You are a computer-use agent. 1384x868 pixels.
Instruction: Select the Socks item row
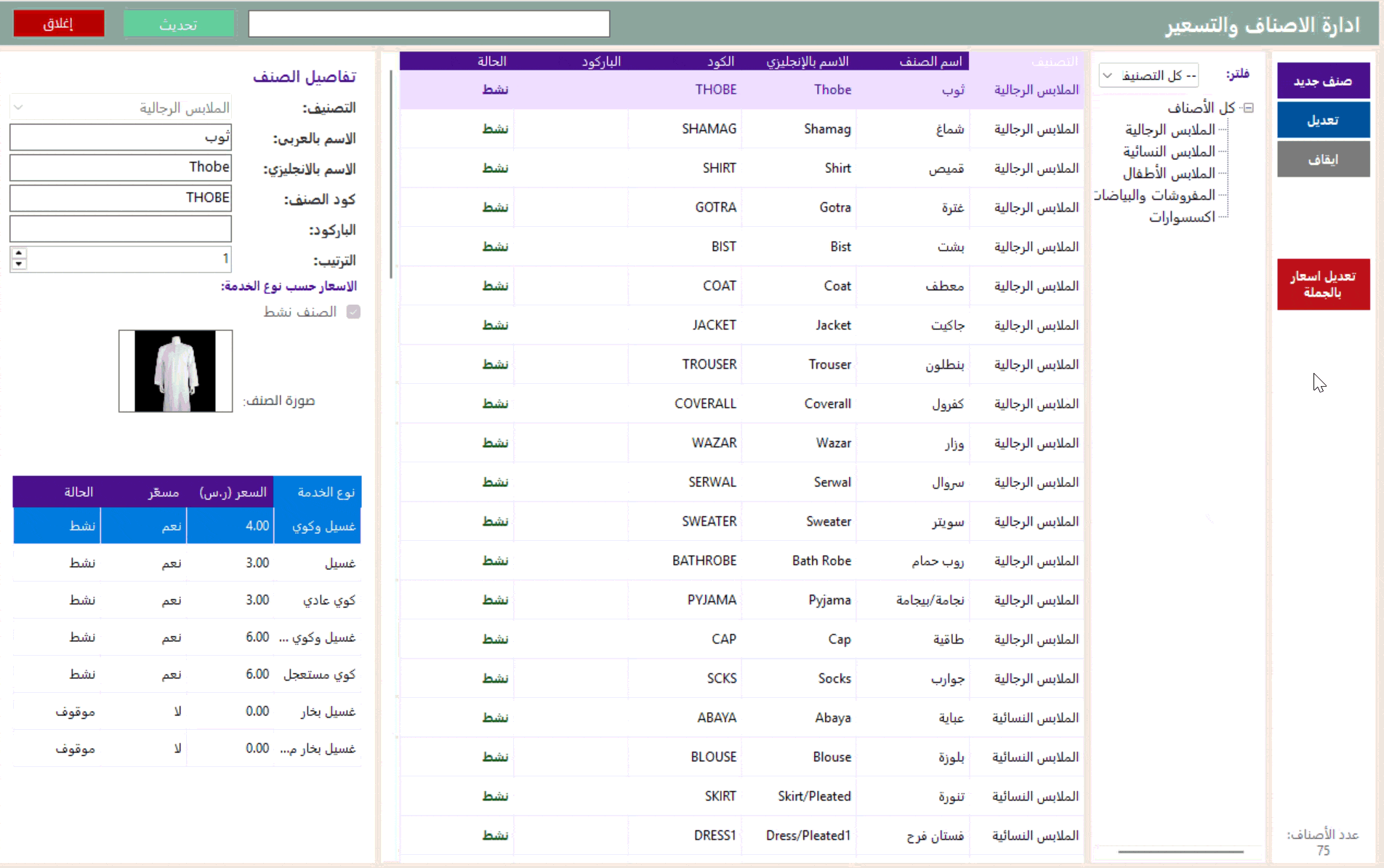[x=741, y=678]
